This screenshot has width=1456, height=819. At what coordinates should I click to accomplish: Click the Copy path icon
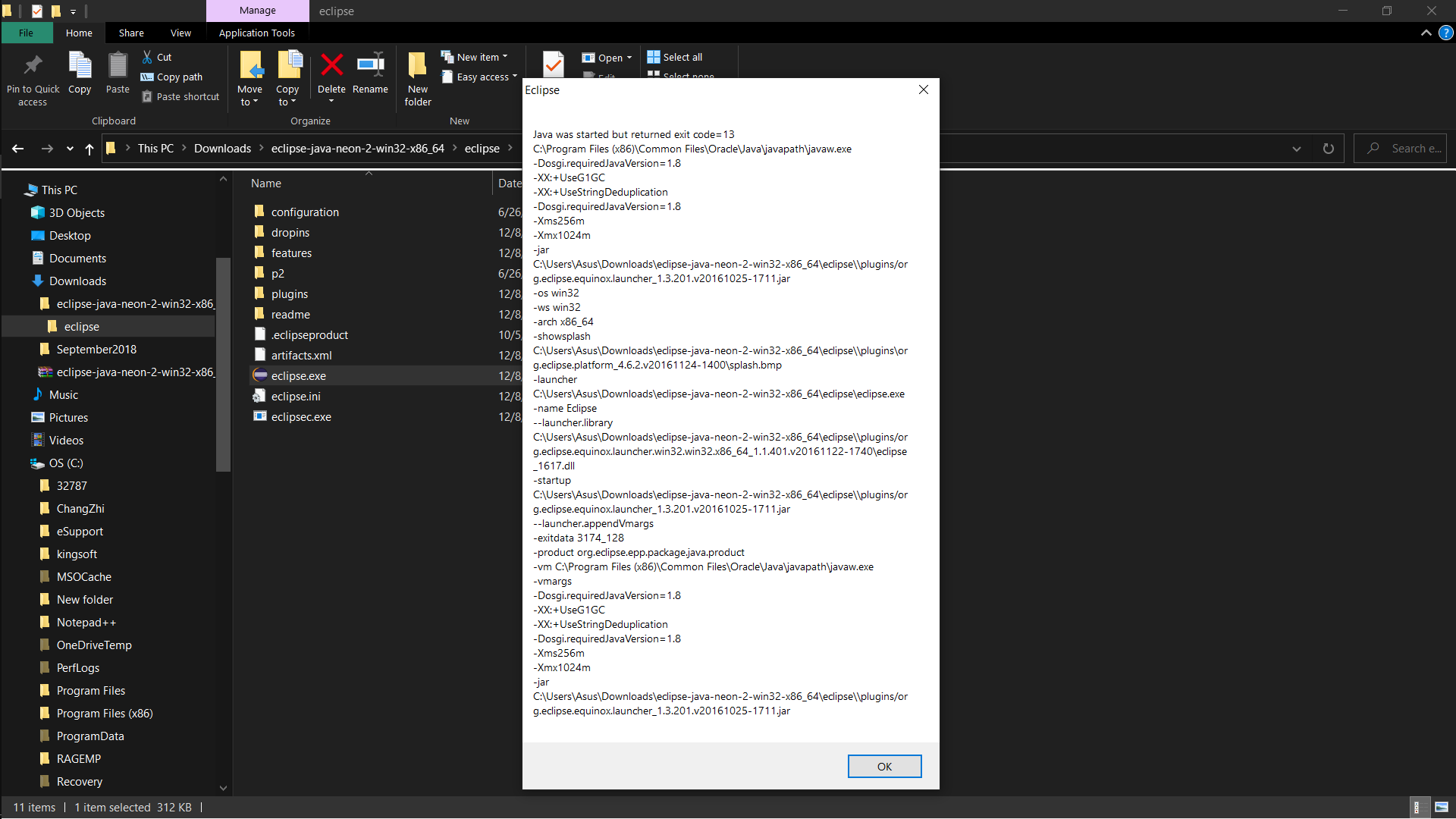[x=147, y=77]
